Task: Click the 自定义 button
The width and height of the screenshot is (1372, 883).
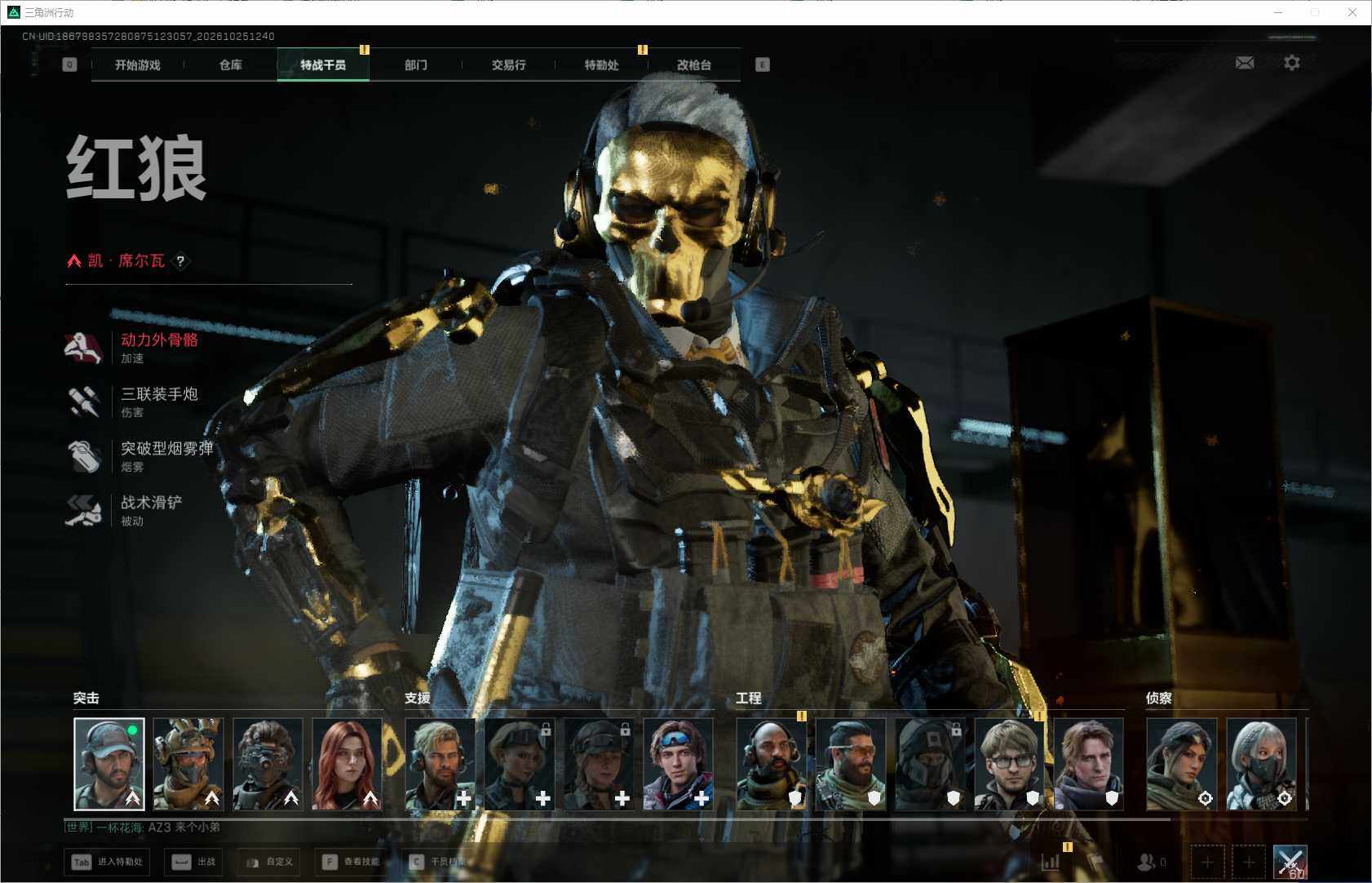Action: [x=269, y=862]
